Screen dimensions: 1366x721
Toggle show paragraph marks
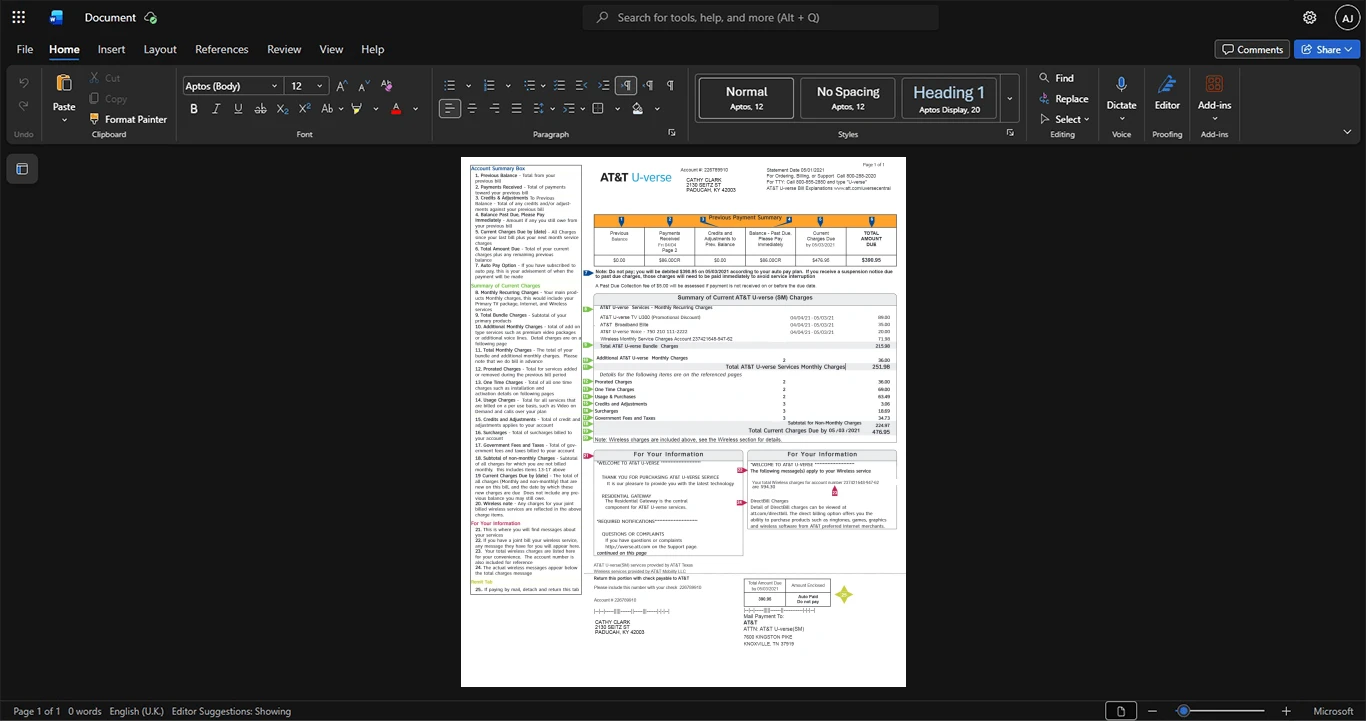point(670,86)
